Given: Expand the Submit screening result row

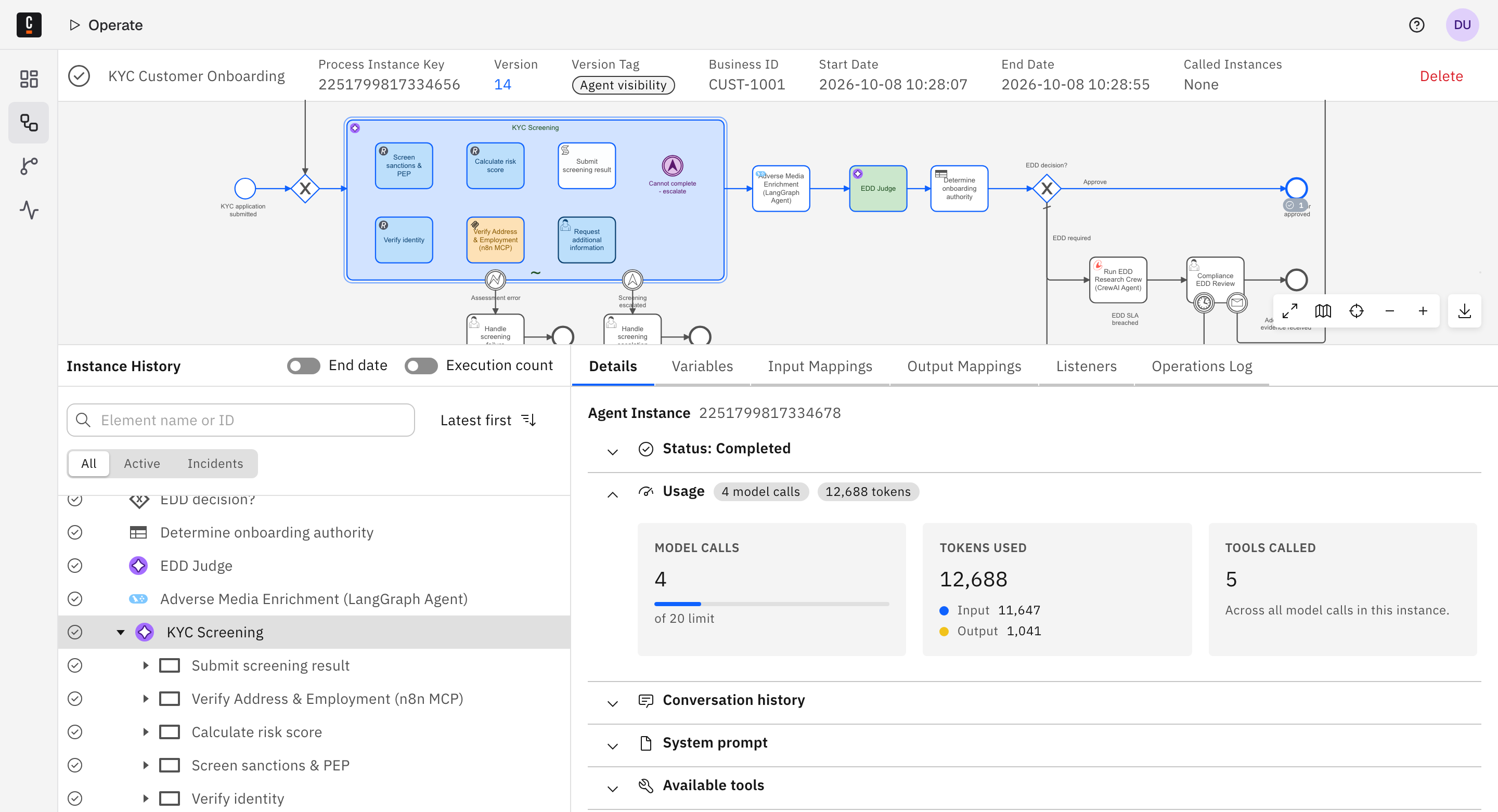Looking at the screenshot, I should tap(146, 665).
